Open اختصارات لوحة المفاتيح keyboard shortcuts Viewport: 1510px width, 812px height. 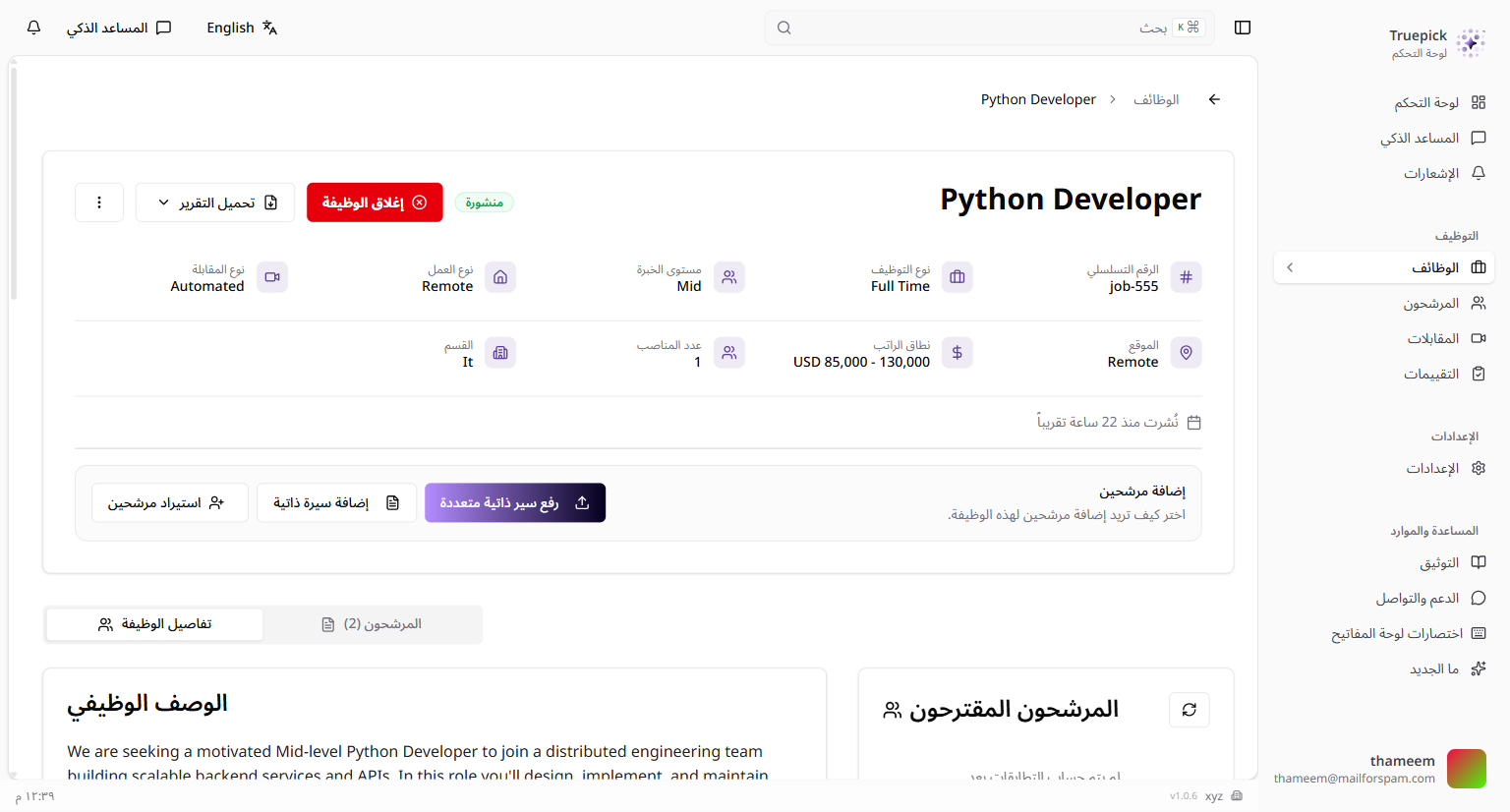(1408, 634)
